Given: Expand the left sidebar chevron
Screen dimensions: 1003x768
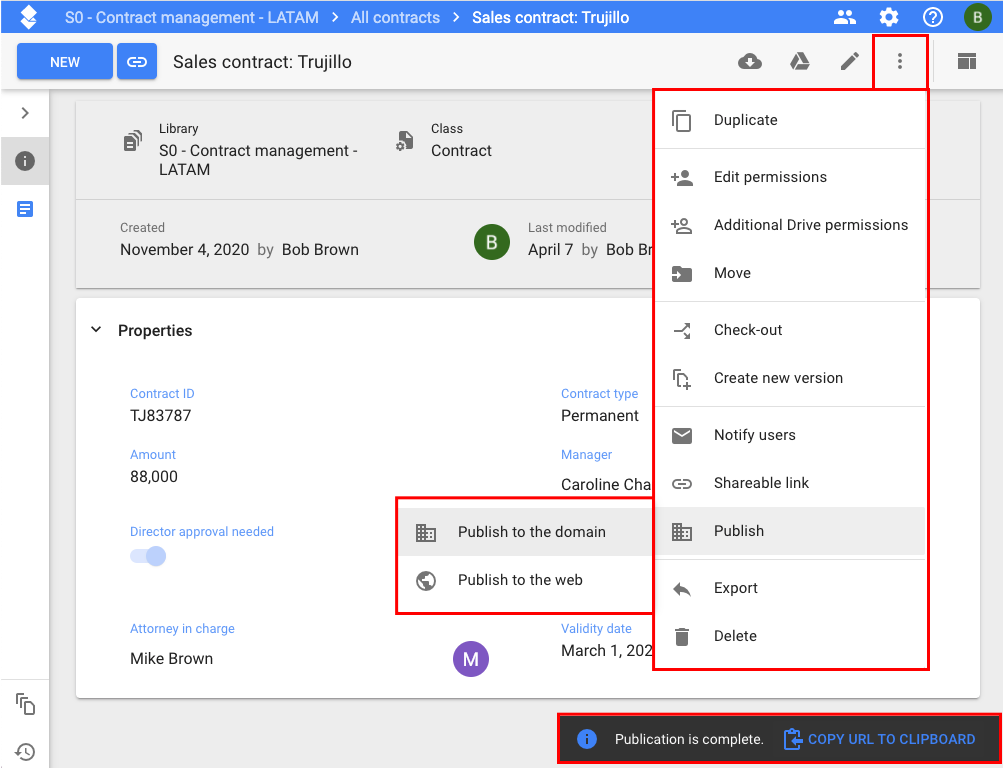Looking at the screenshot, I should pos(25,113).
